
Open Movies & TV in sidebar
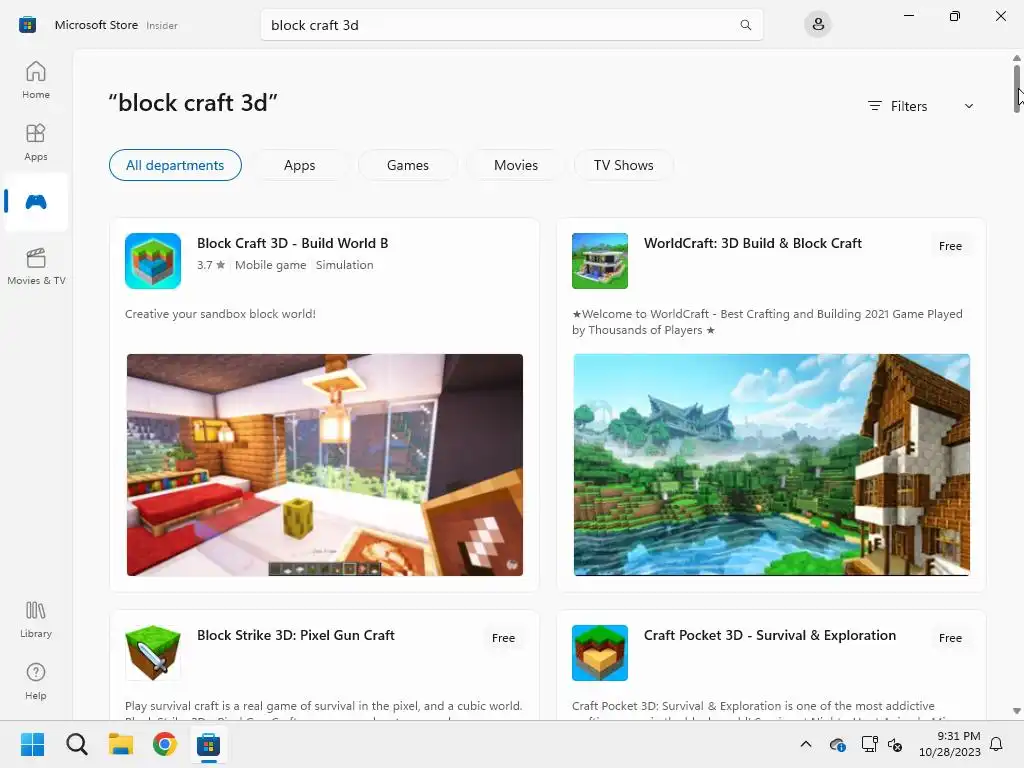click(x=36, y=266)
